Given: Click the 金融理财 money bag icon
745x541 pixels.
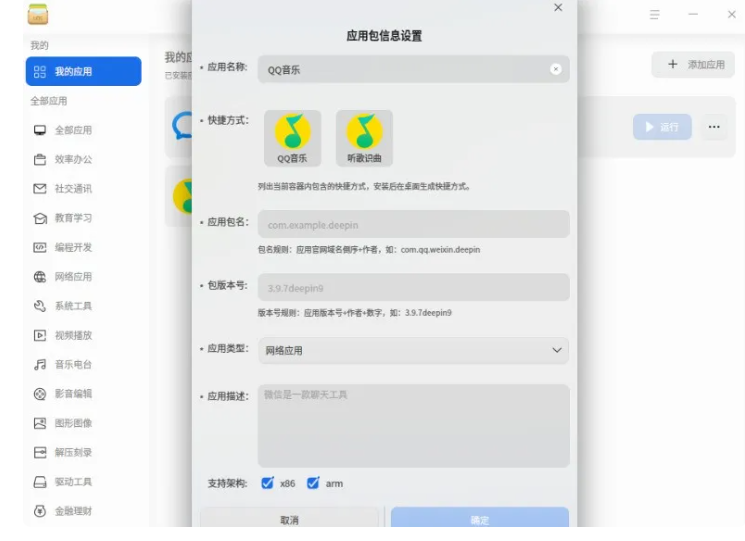Looking at the screenshot, I should point(40,511).
